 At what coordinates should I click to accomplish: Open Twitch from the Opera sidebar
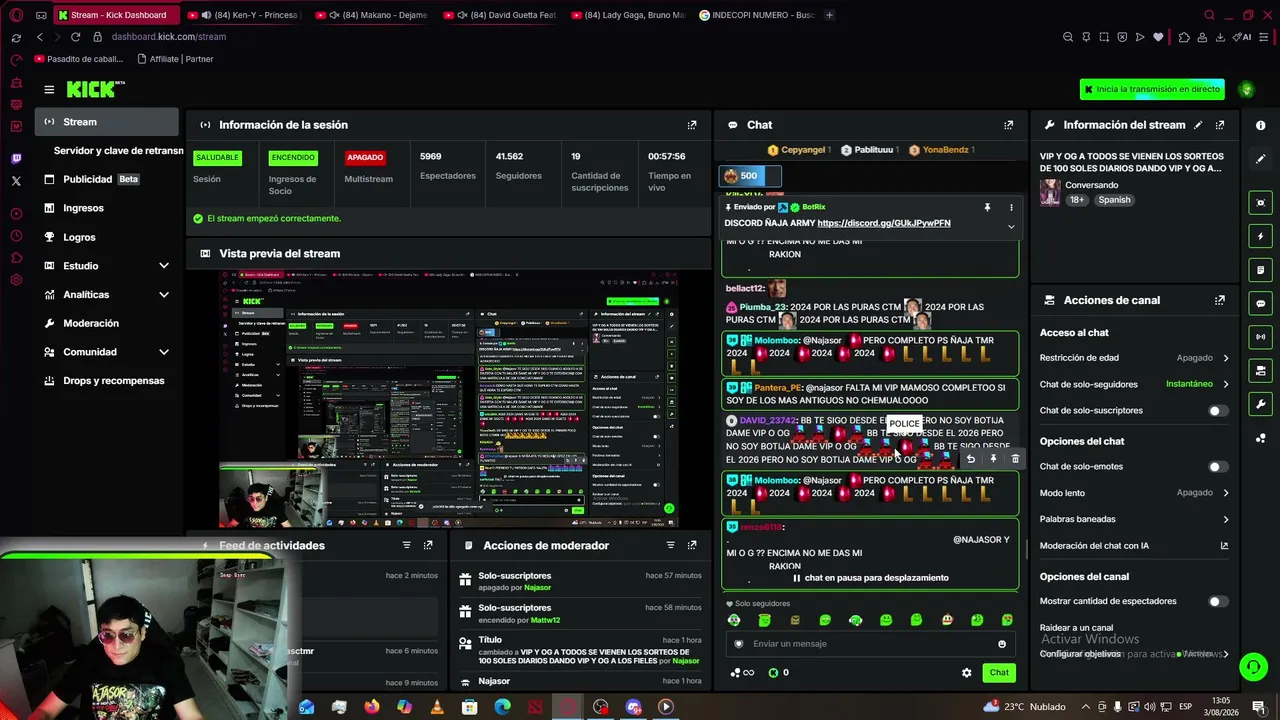coord(16,159)
